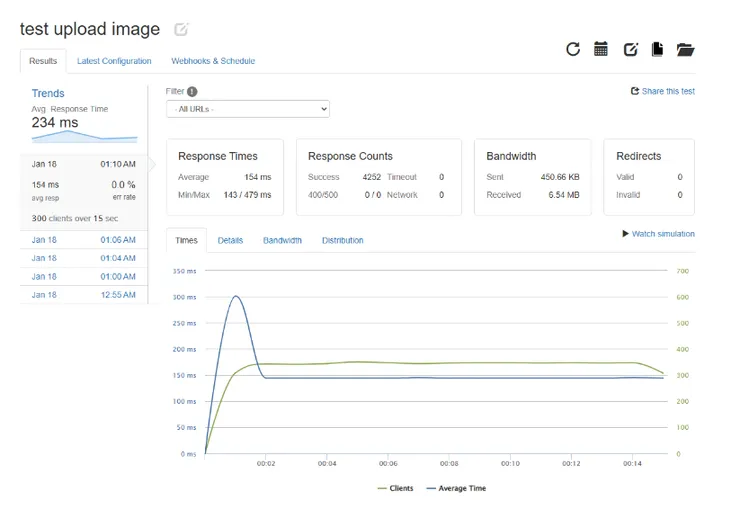Click the Filter help info icon
The height and width of the screenshot is (518, 740).
coord(192,91)
